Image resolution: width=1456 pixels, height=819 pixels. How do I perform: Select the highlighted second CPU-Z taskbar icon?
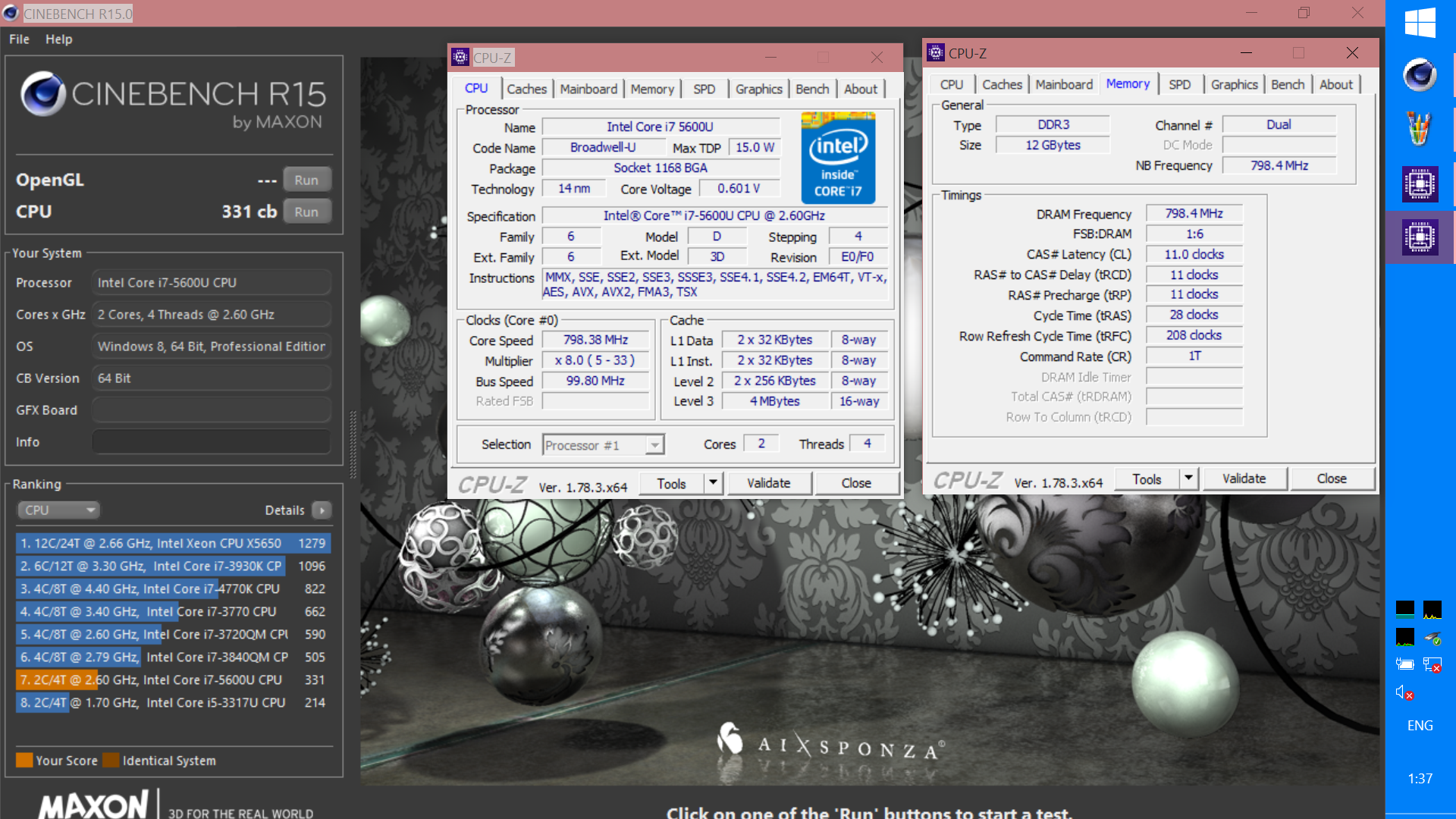pos(1420,237)
